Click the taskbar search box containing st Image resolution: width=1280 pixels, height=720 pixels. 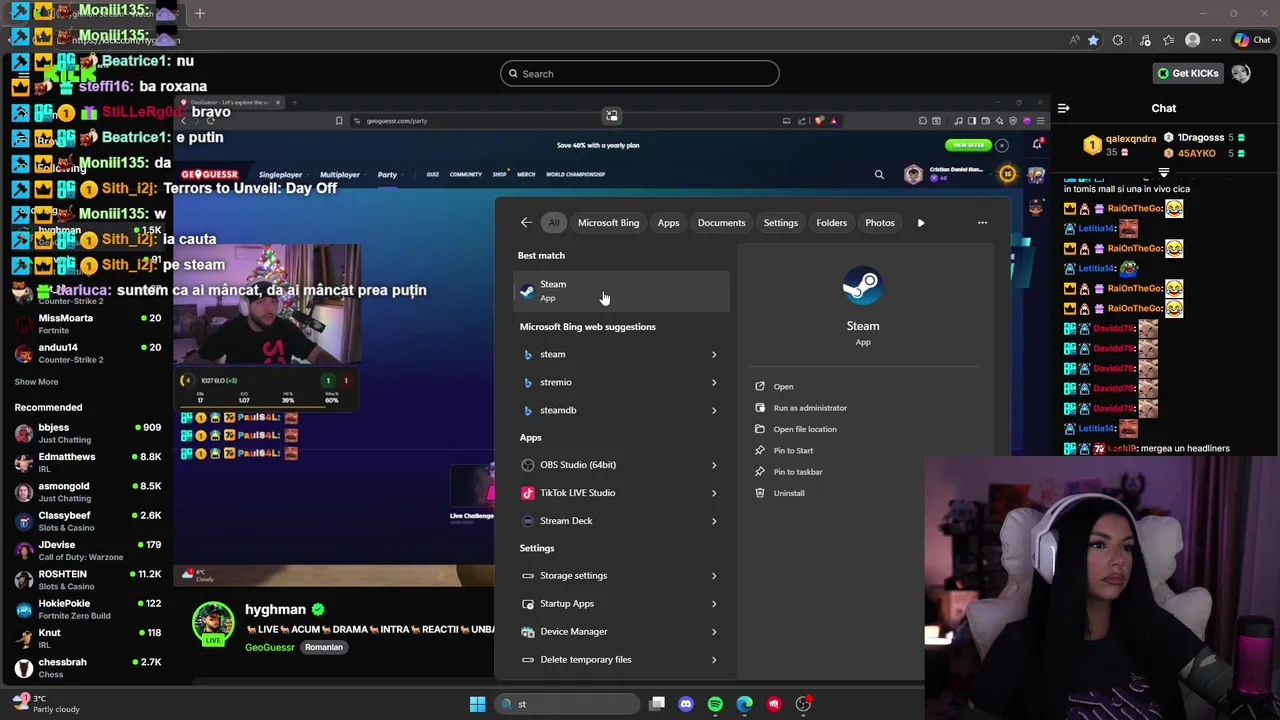point(569,704)
